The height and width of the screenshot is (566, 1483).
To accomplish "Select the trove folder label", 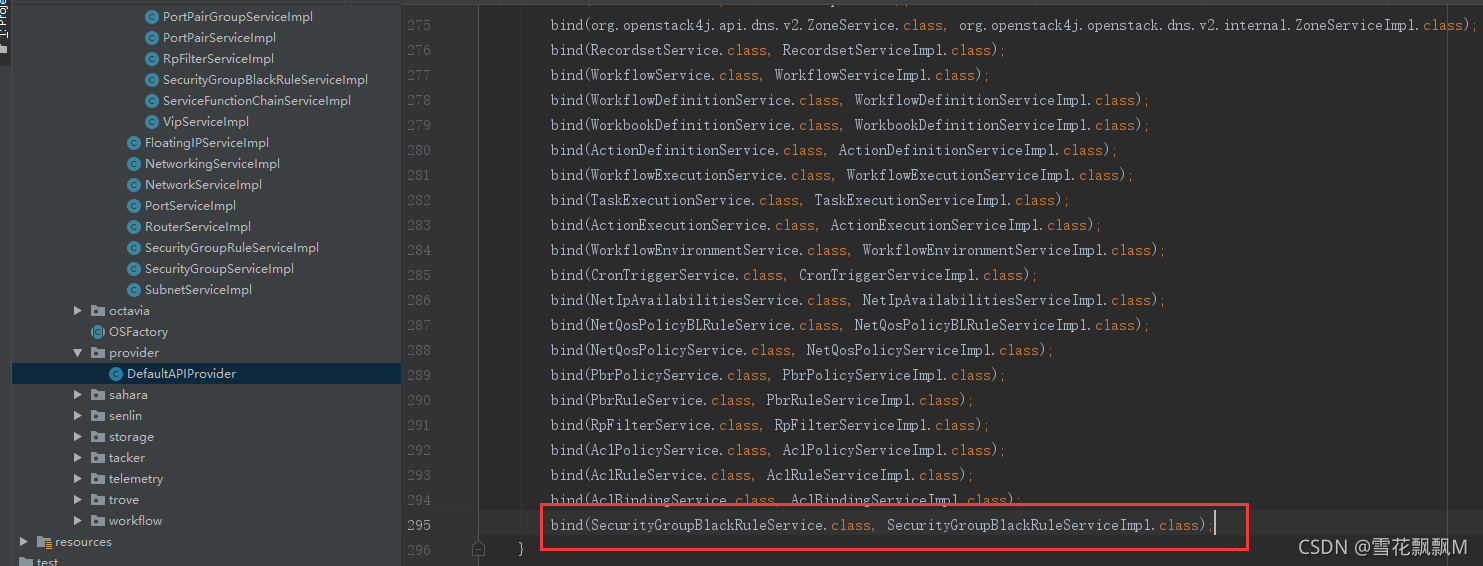I will pyautogui.click(x=124, y=500).
